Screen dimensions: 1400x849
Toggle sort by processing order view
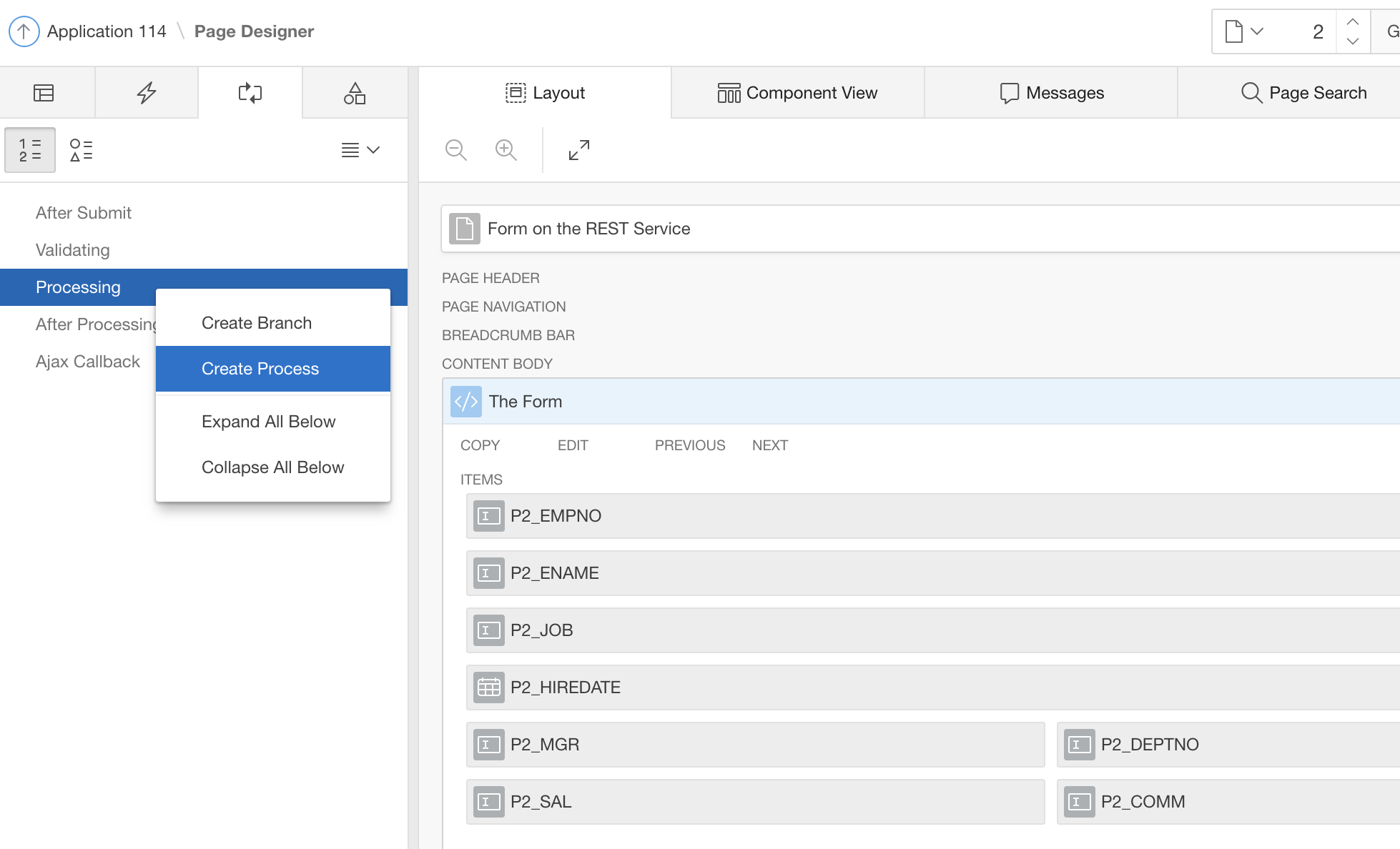pos(30,150)
